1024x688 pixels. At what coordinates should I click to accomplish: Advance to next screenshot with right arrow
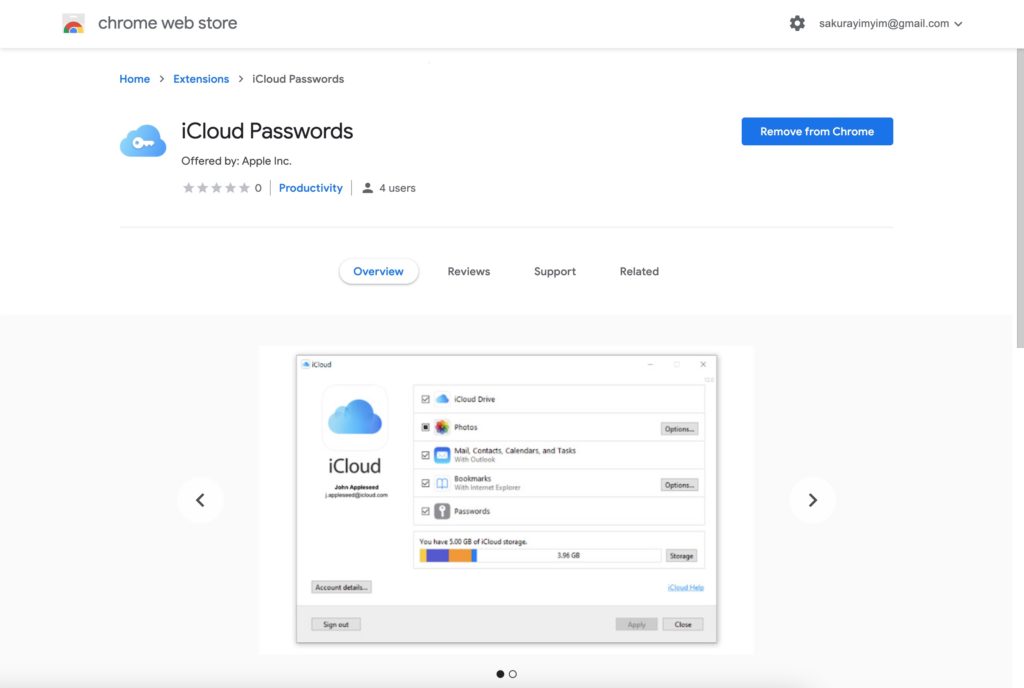[x=812, y=500]
